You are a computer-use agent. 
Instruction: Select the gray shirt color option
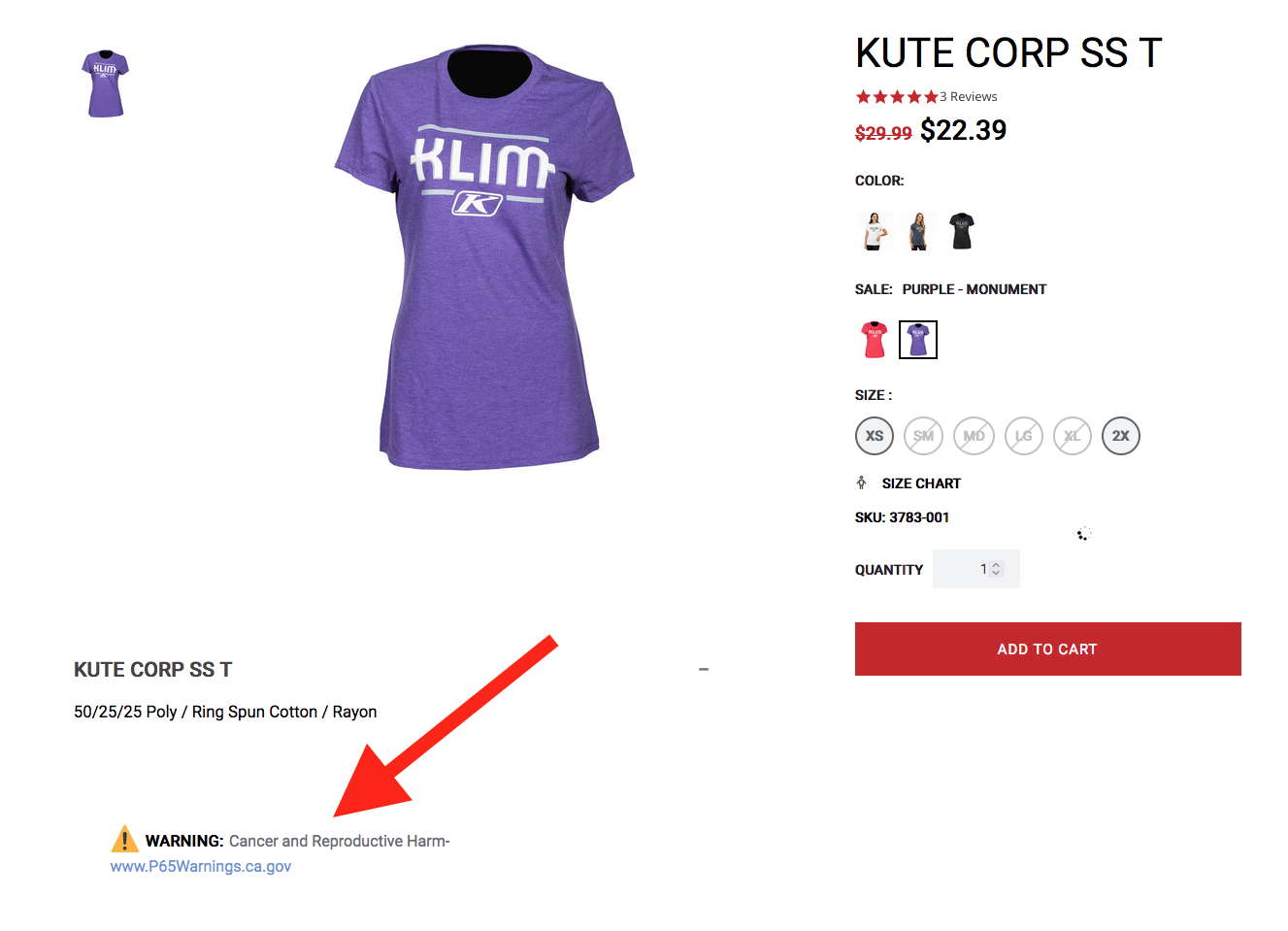918,231
